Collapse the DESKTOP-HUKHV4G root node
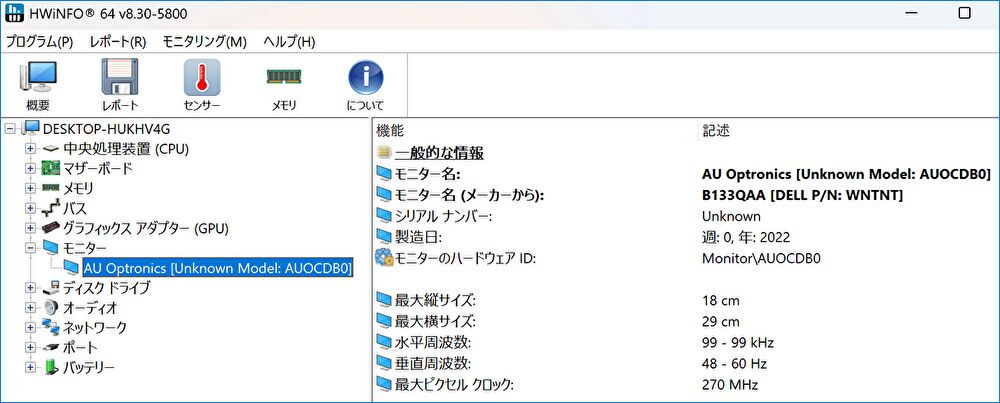The image size is (1000, 403). coord(10,129)
